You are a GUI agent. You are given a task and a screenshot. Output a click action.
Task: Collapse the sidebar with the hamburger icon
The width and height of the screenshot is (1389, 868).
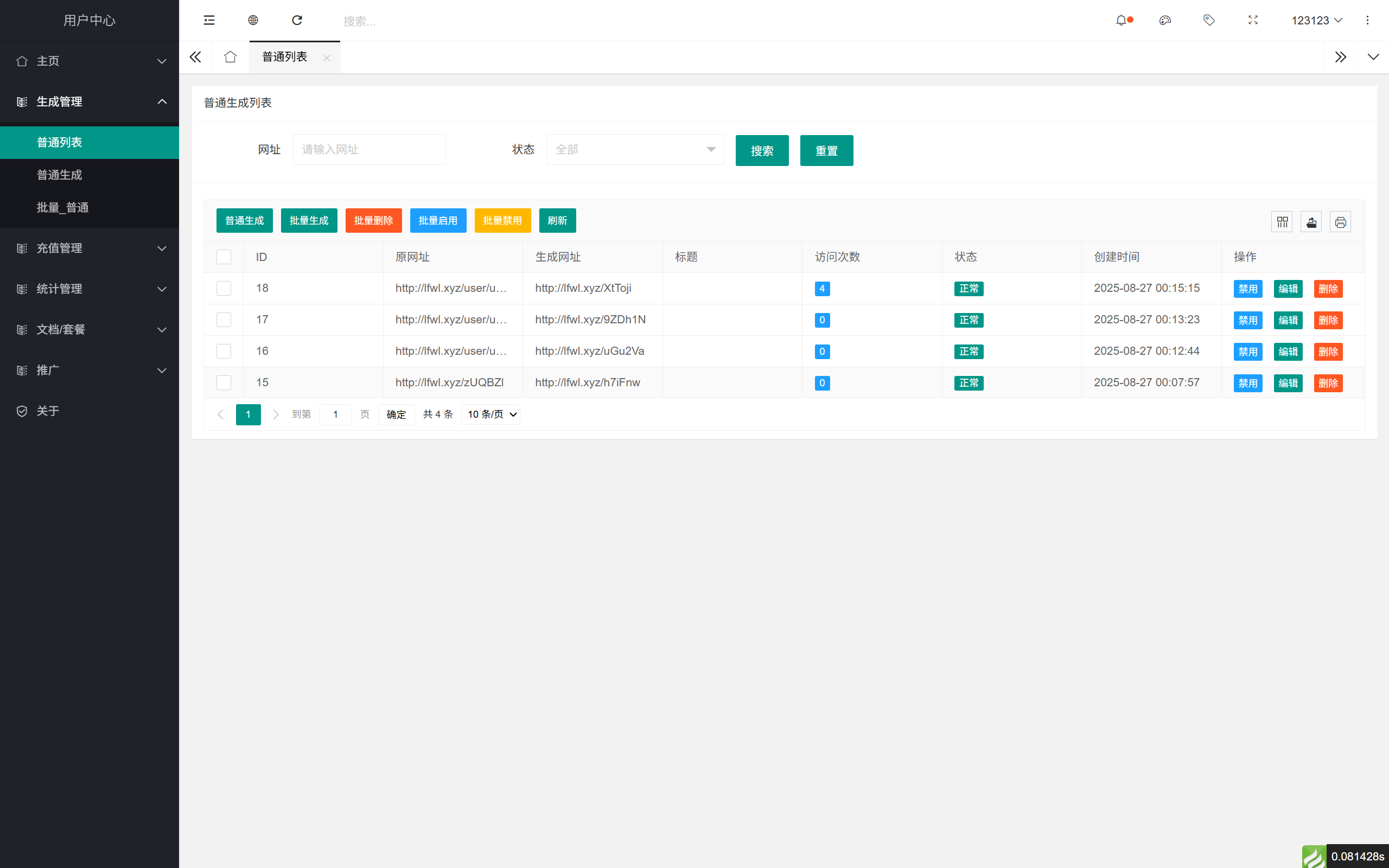point(208,20)
